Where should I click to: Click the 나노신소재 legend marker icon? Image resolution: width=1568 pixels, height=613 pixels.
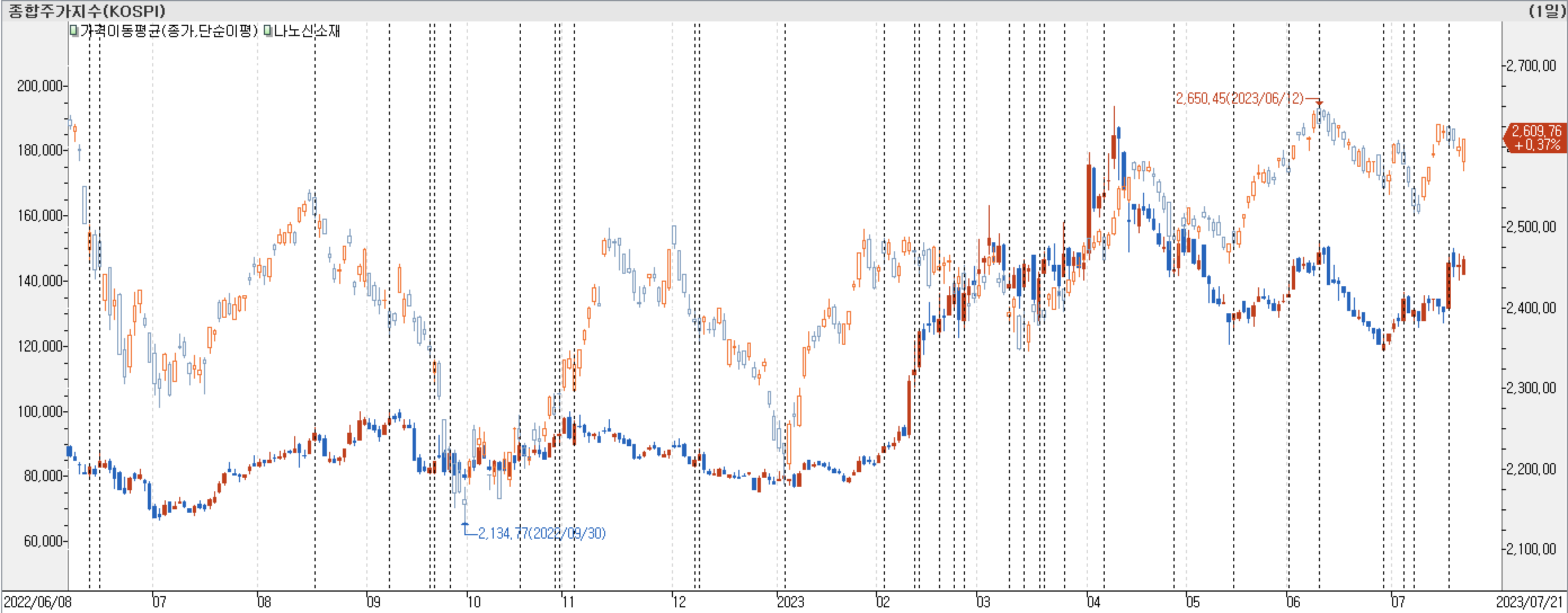coord(268,30)
